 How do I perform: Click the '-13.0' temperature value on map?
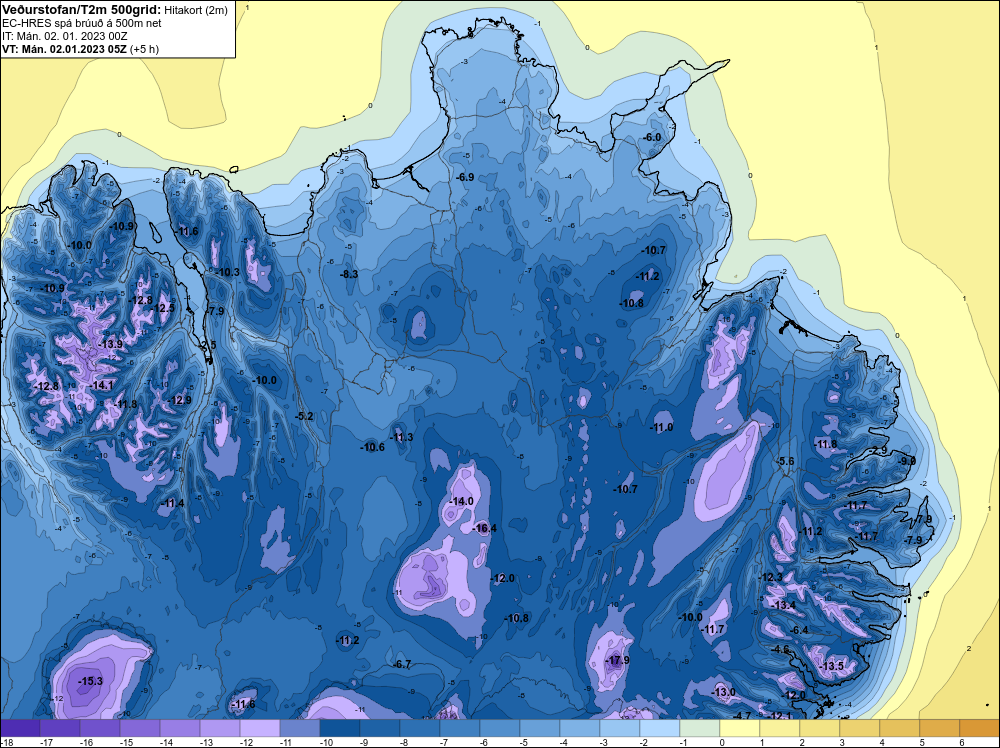coord(723,692)
